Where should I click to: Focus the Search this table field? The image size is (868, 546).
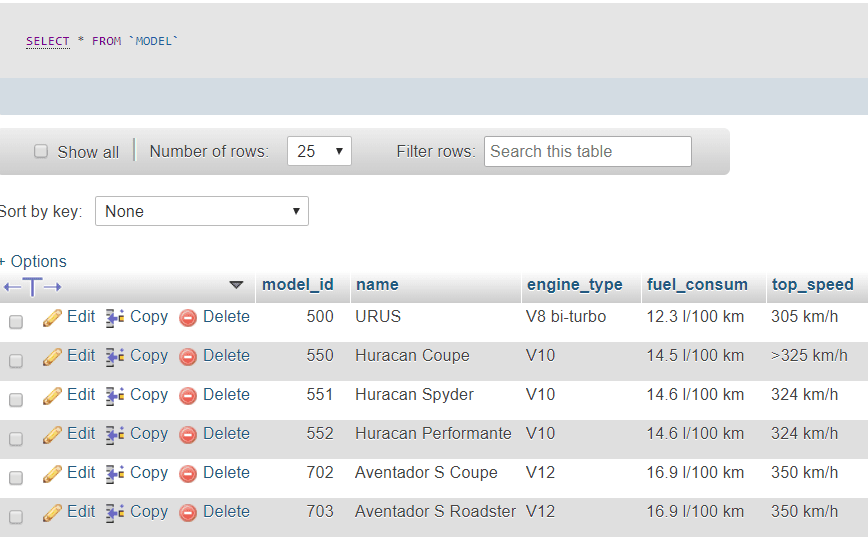(588, 151)
